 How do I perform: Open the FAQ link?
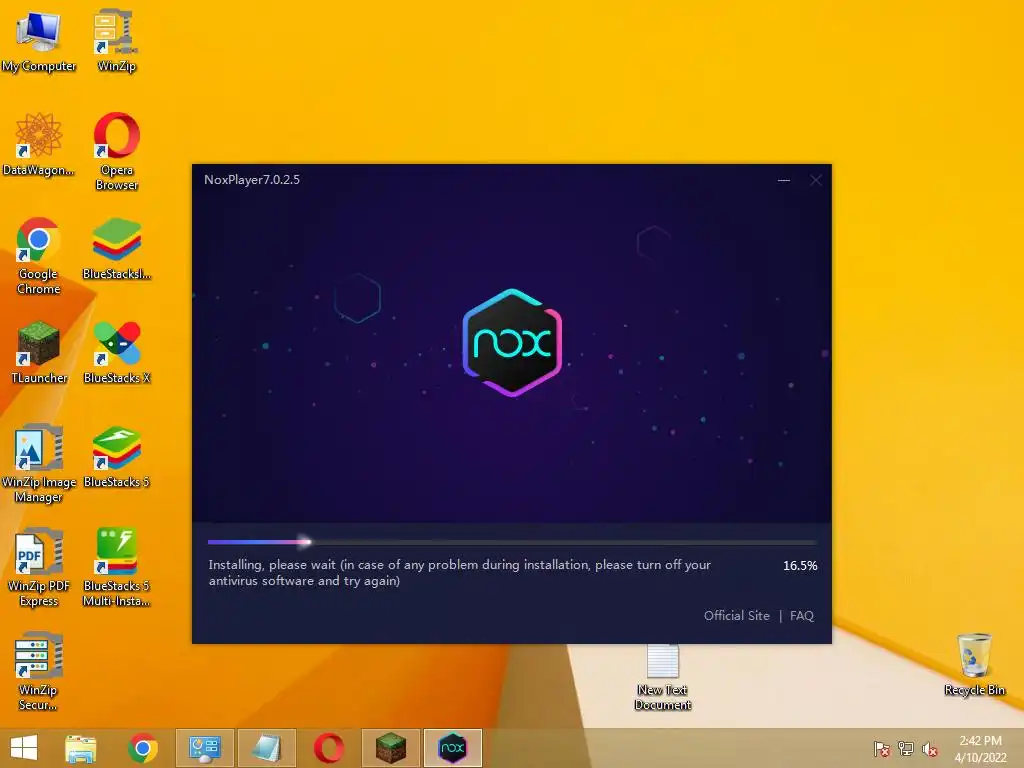pos(802,616)
